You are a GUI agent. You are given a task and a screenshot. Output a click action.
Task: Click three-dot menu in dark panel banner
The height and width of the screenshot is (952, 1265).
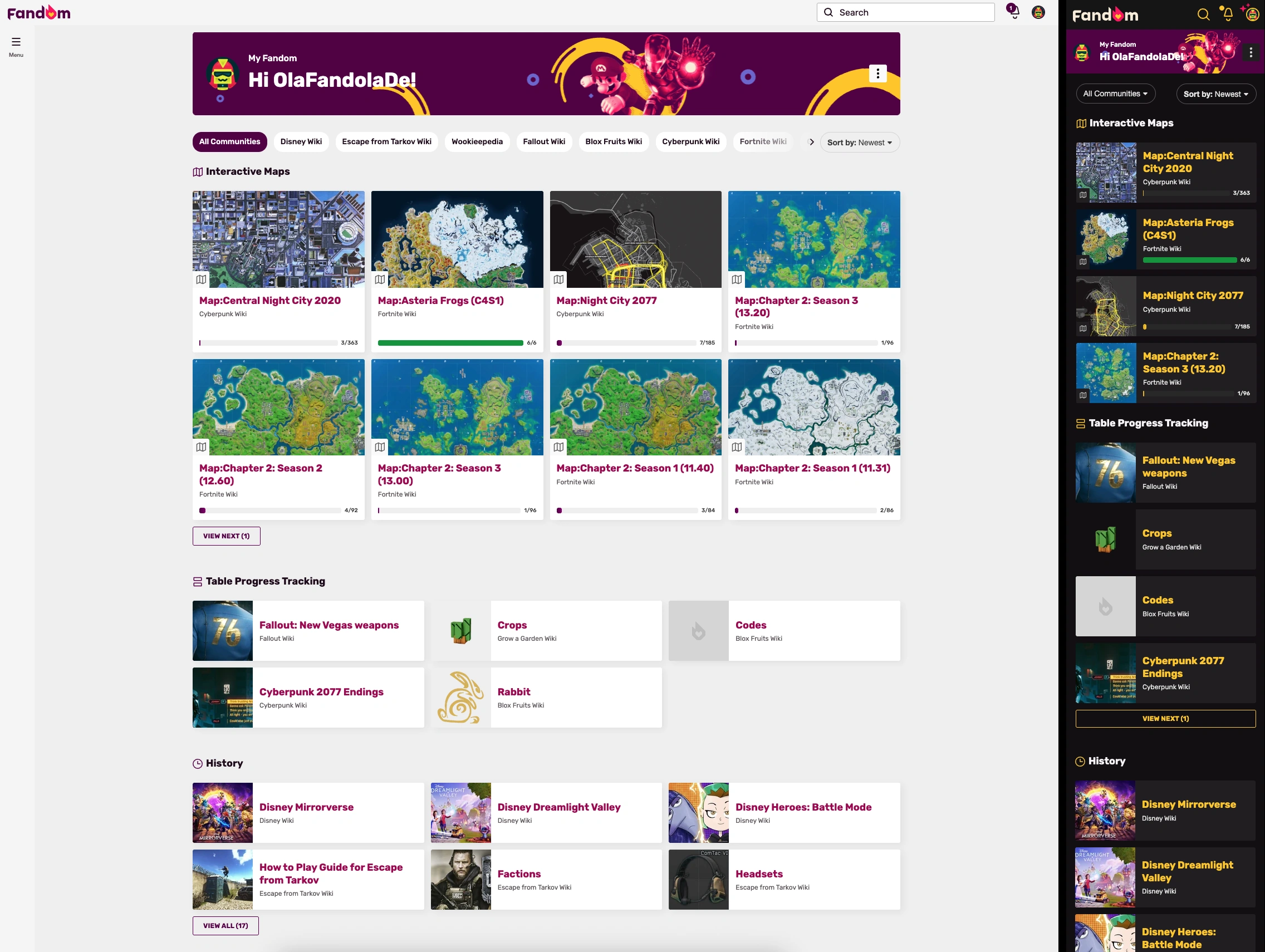(1251, 52)
